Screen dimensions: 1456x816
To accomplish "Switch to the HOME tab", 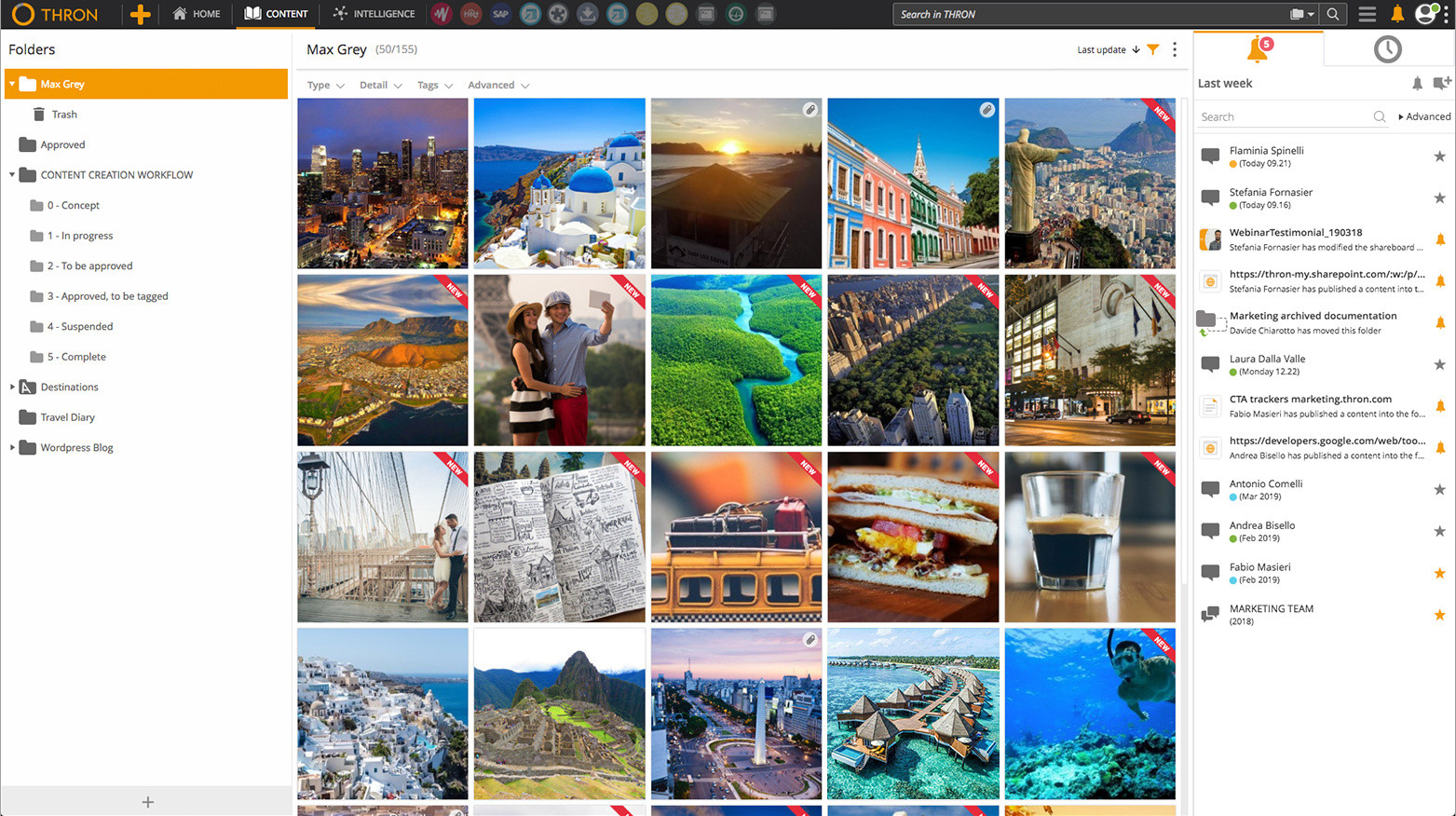I will tap(197, 14).
